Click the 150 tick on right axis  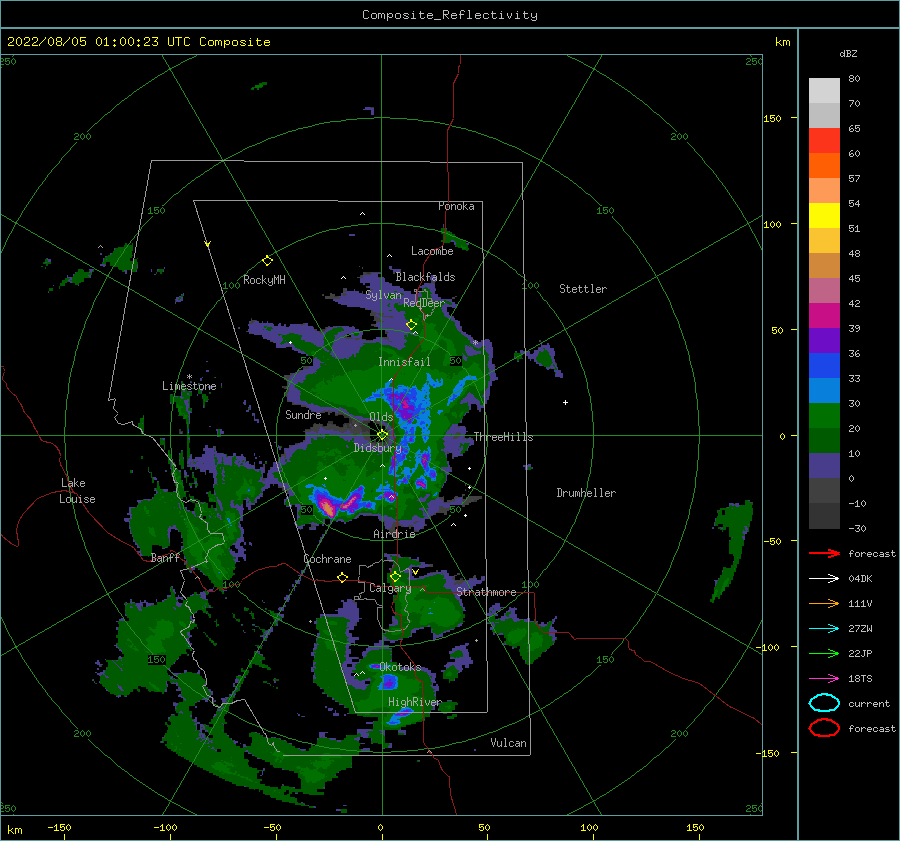pos(772,118)
